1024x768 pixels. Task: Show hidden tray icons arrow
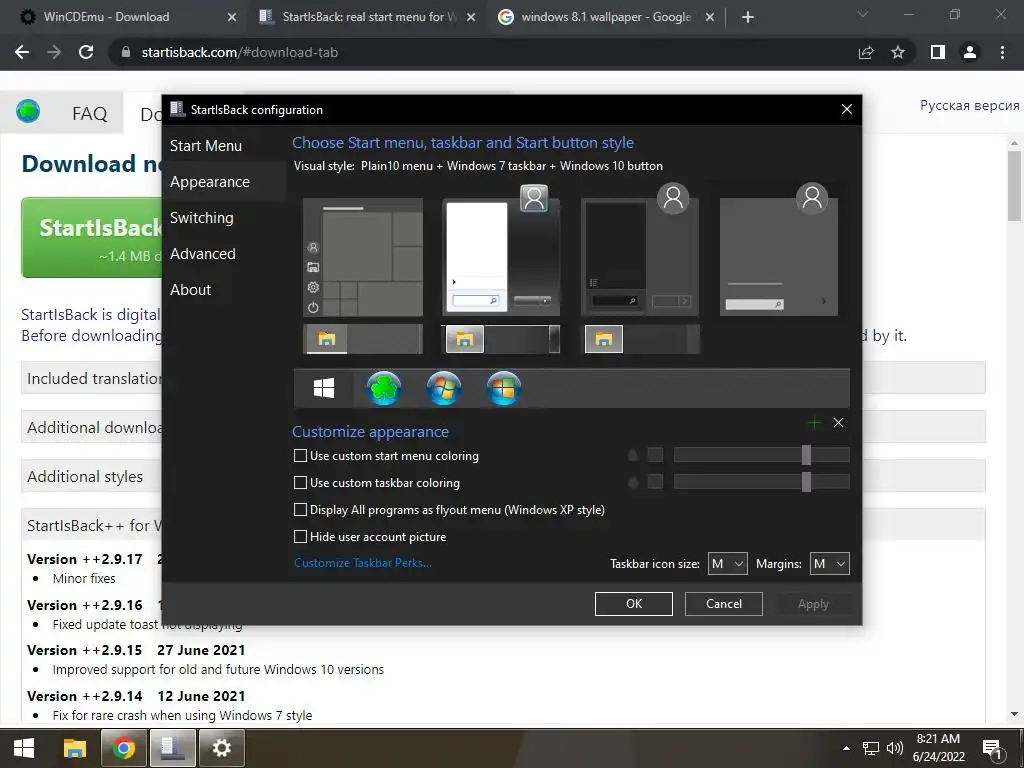pyautogui.click(x=846, y=748)
